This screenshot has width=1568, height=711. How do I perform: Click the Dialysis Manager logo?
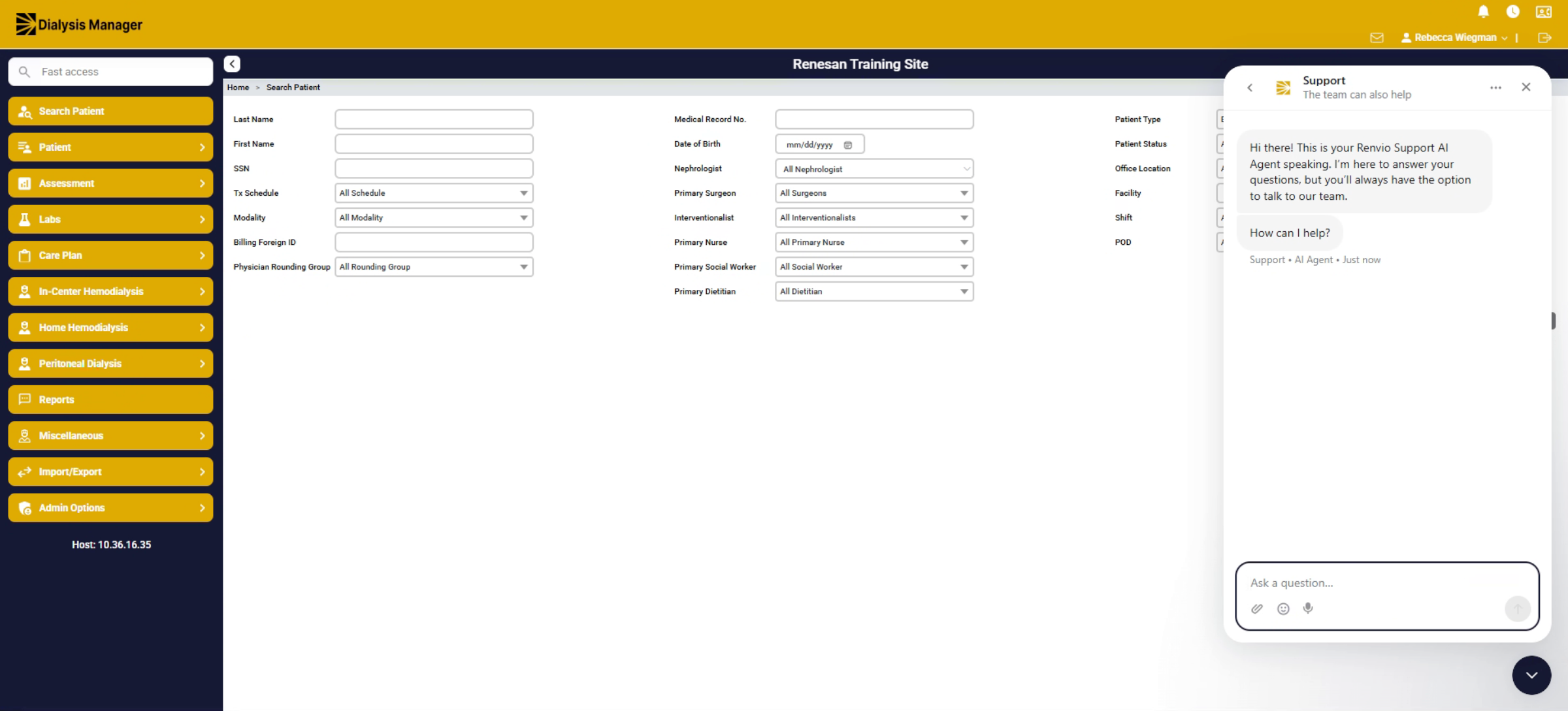coord(79,24)
